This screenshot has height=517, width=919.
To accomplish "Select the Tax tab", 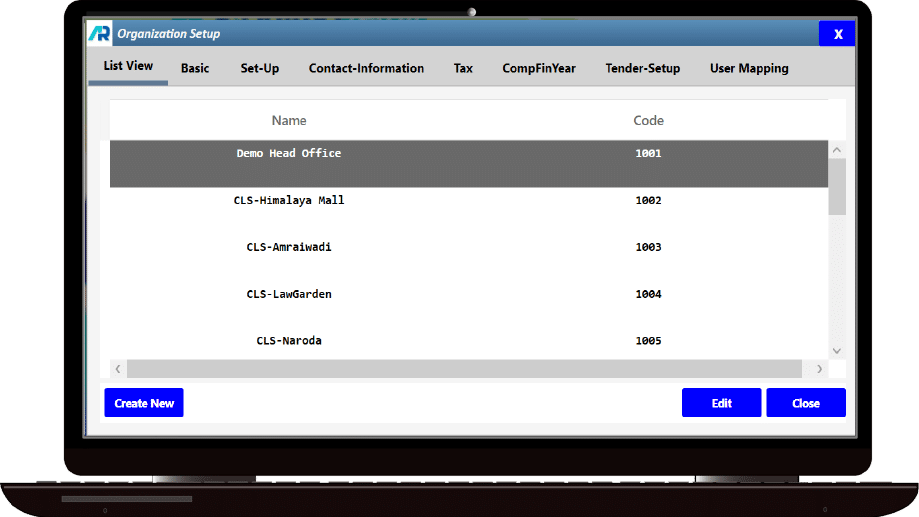I will coord(463,68).
